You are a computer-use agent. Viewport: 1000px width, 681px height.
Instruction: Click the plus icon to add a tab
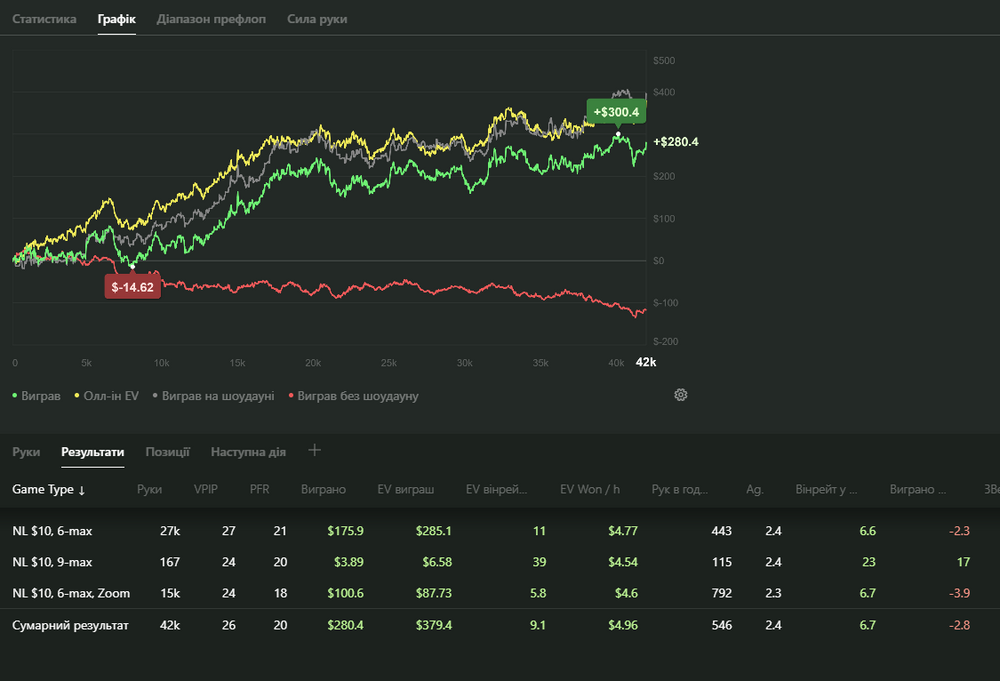click(314, 450)
